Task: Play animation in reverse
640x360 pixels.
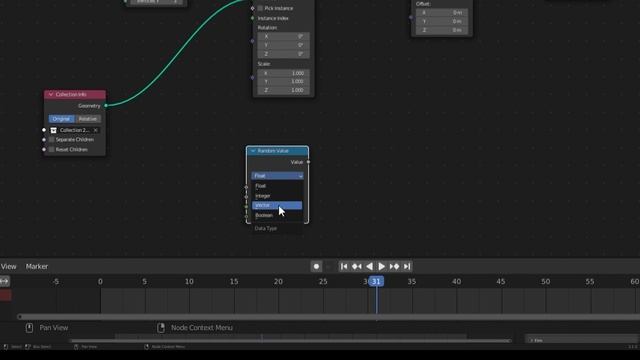Action: [369, 267]
